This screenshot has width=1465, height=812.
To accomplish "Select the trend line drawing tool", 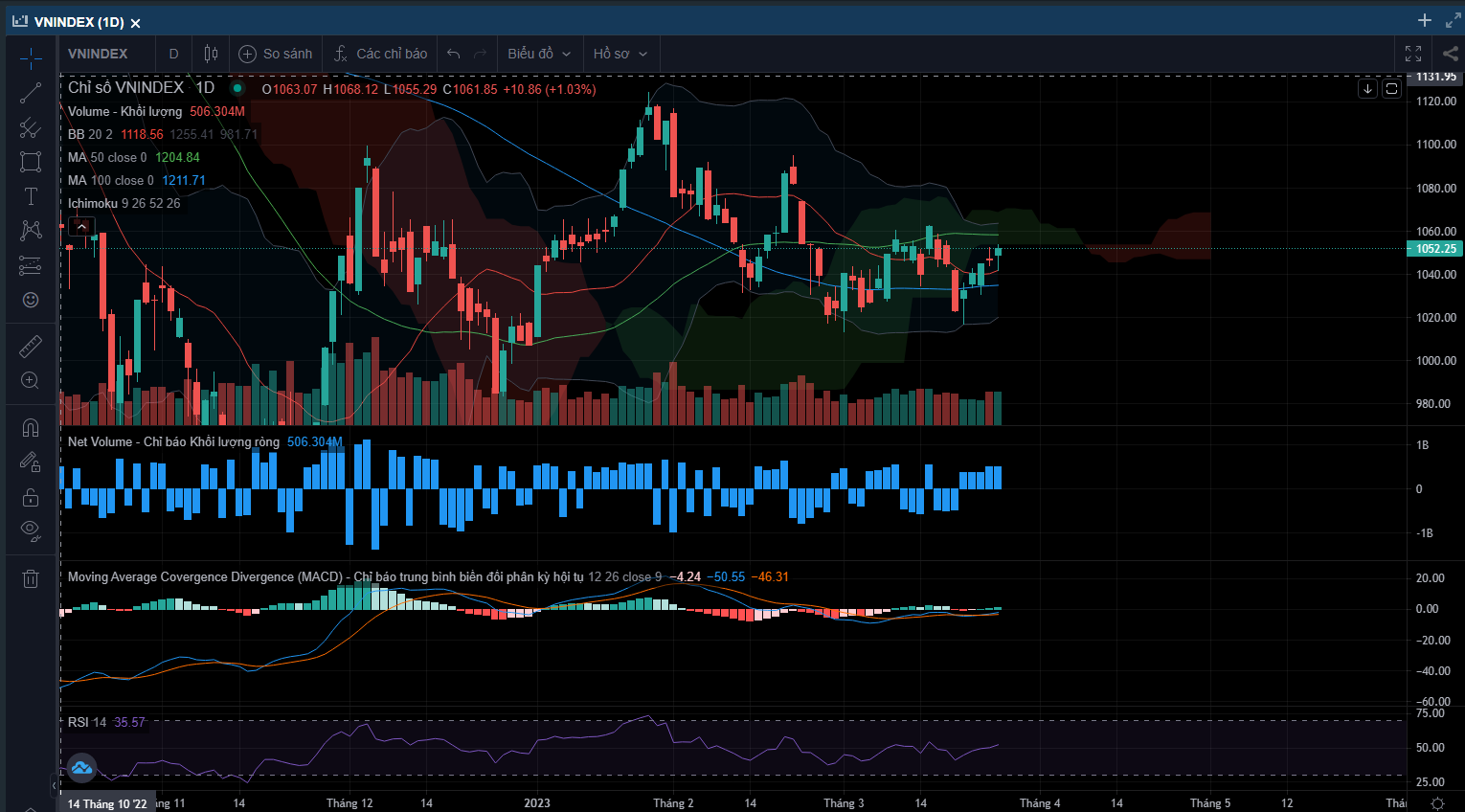I will tap(31, 93).
